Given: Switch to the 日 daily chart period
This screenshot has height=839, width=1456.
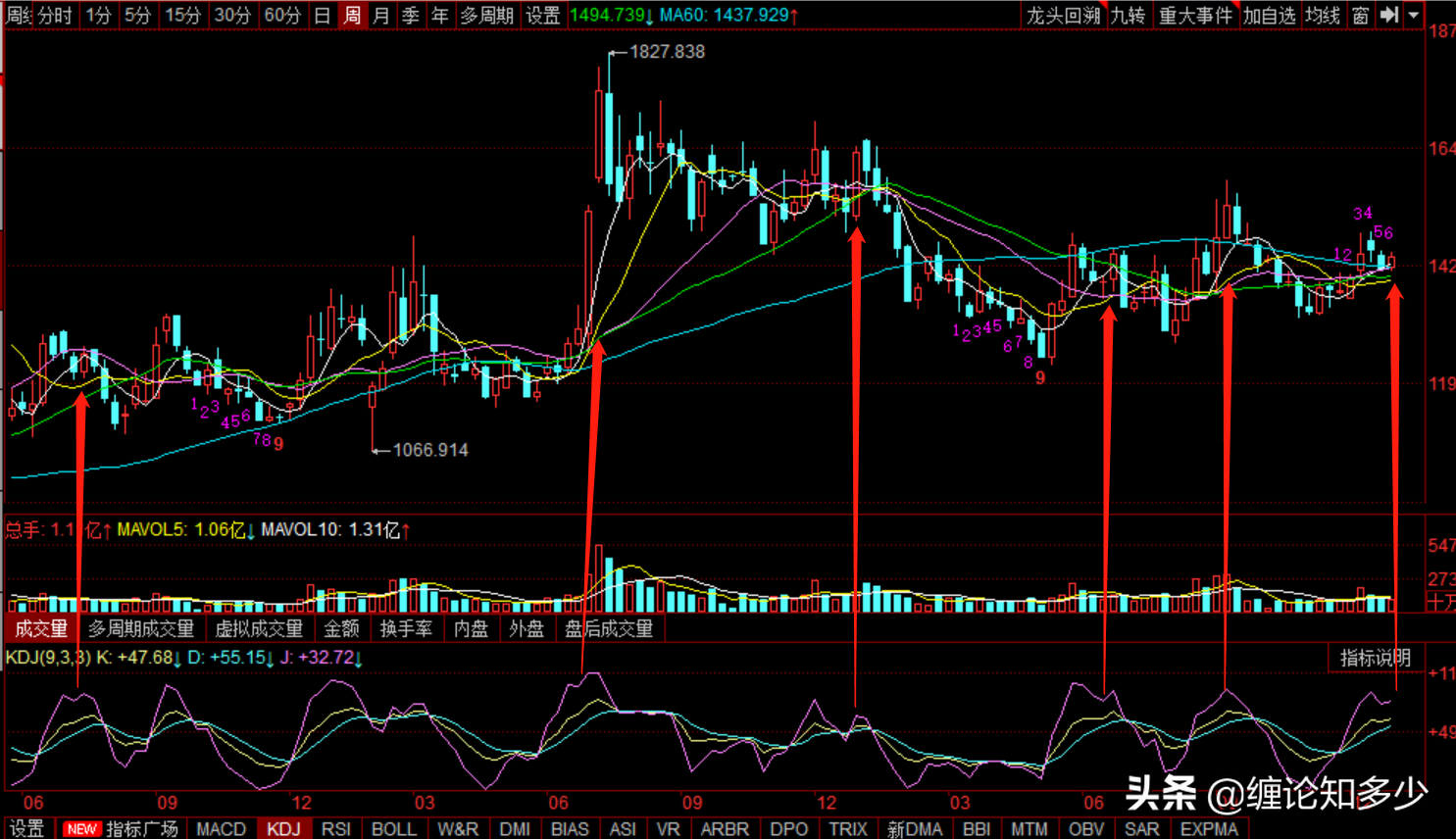Looking at the screenshot, I should click(x=322, y=15).
